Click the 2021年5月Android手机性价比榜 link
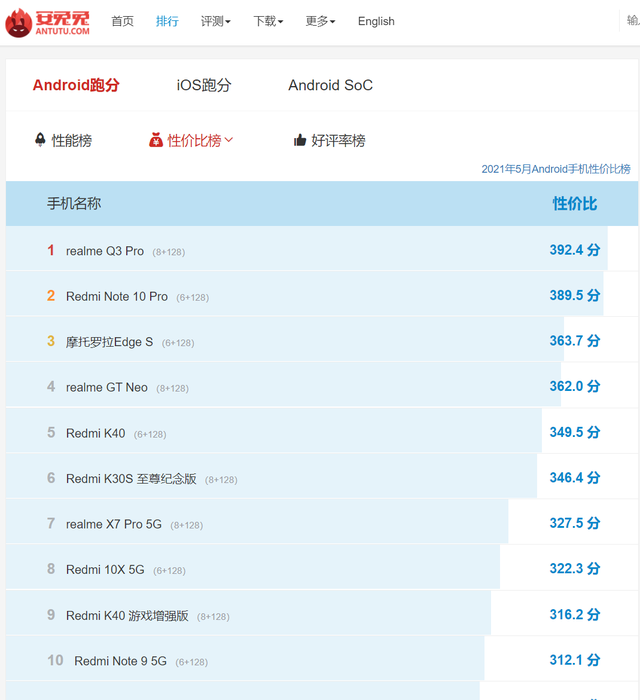The width and height of the screenshot is (640, 700). (556, 169)
